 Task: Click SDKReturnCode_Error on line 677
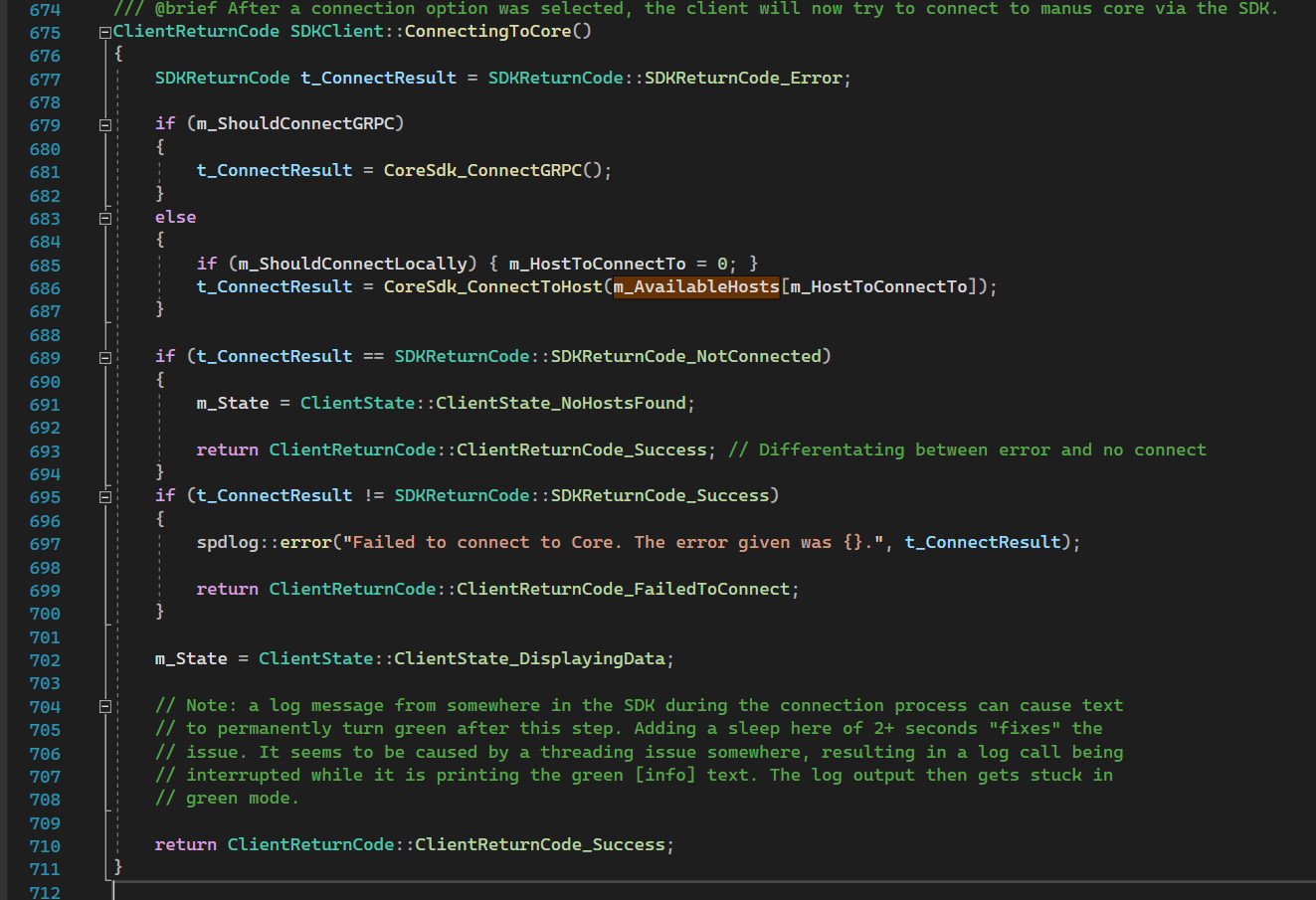[743, 78]
